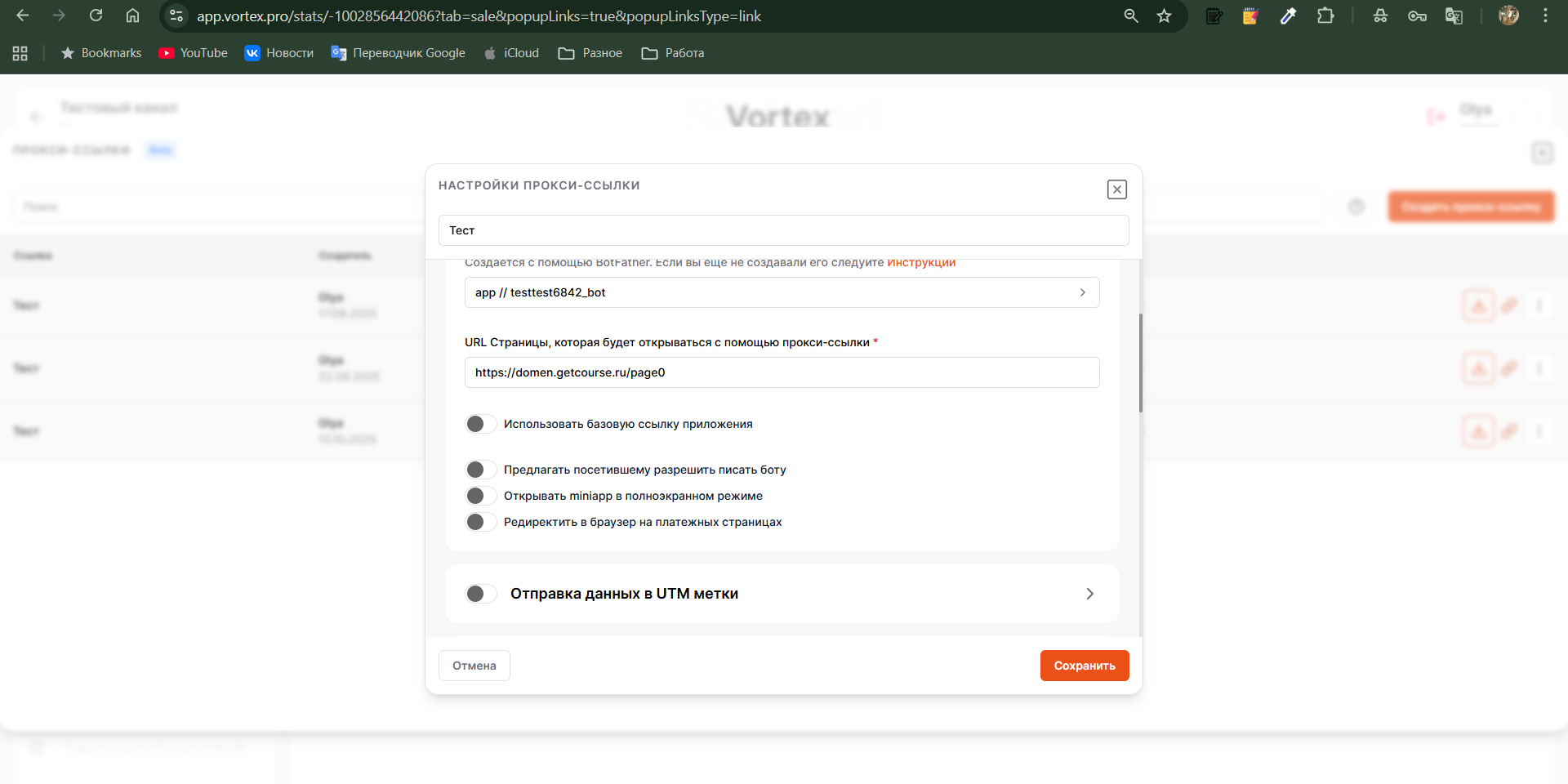
Task: Click the zoom magnifier icon in address bar
Action: pyautogui.click(x=1130, y=16)
